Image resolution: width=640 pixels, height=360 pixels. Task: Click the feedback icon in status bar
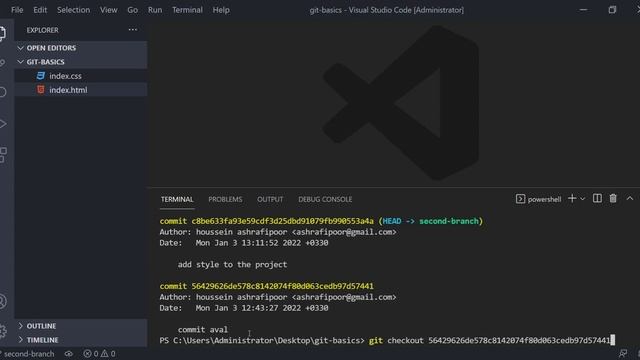623,353
